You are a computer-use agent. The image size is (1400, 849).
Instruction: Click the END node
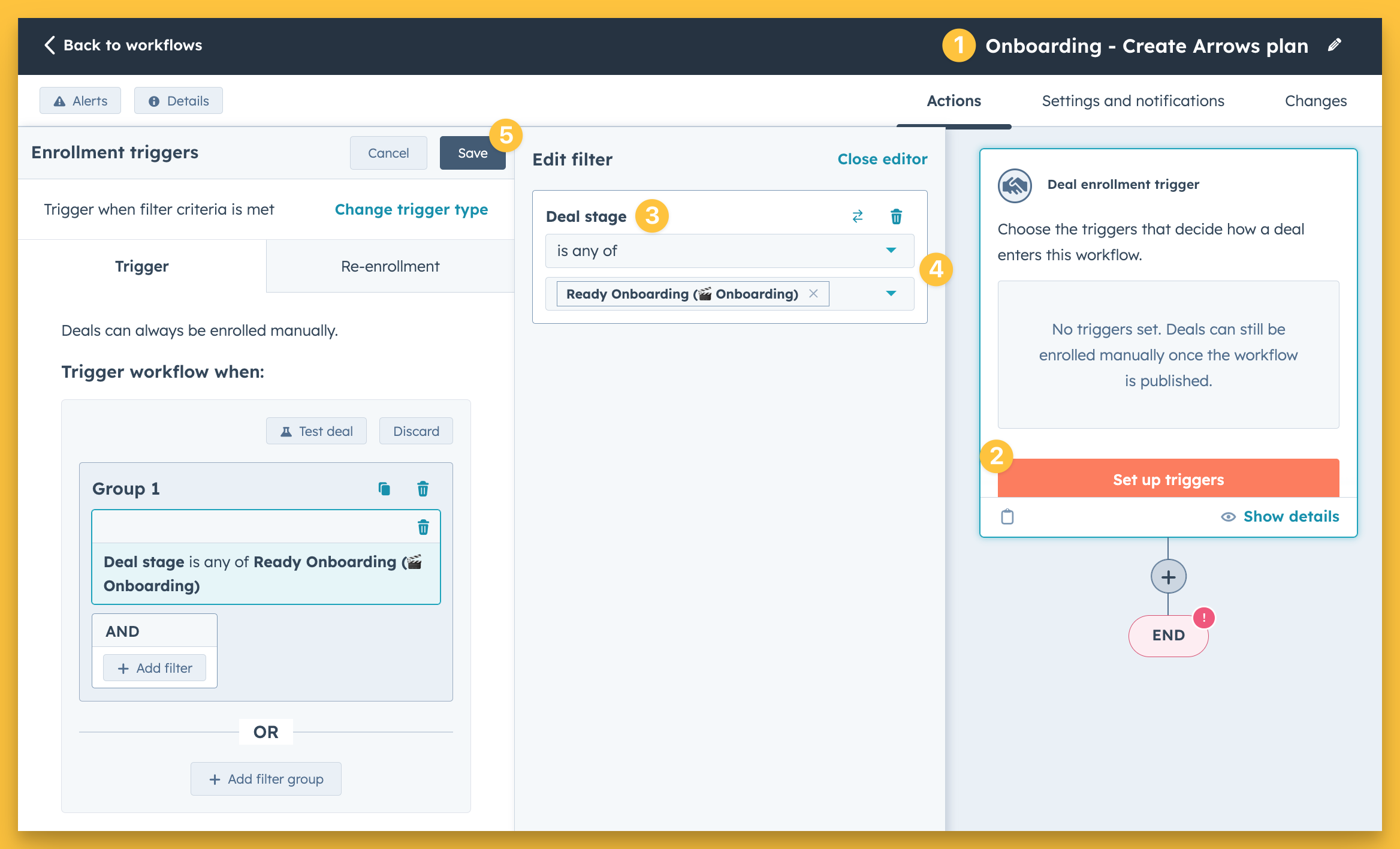coord(1168,636)
